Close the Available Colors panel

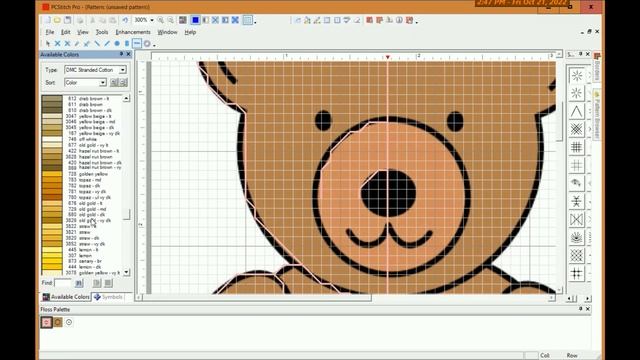[128, 54]
